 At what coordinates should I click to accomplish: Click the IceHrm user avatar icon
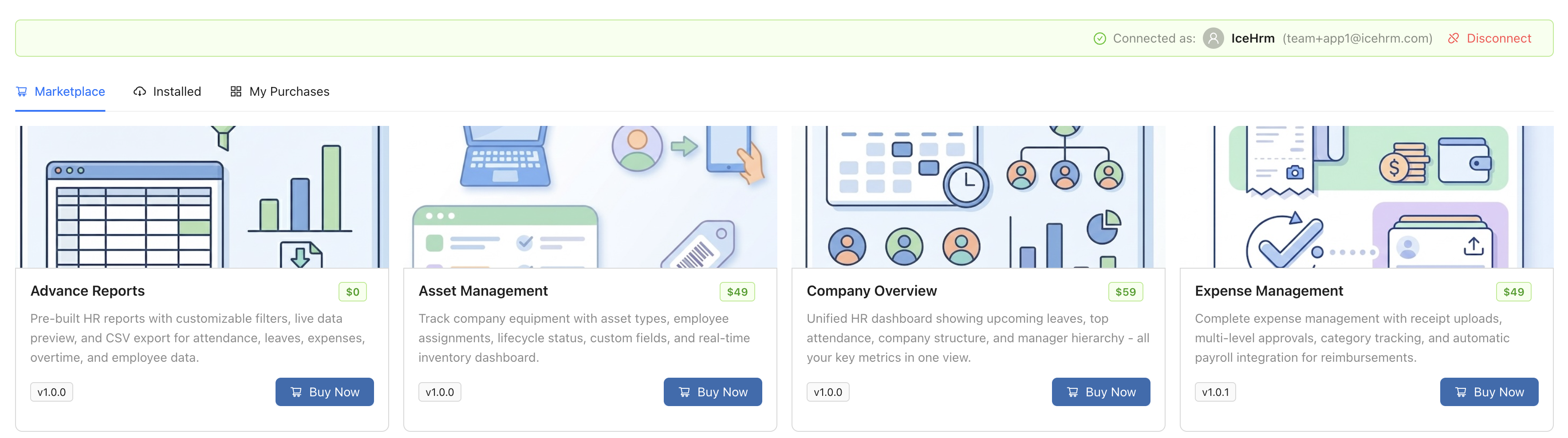(x=1213, y=38)
